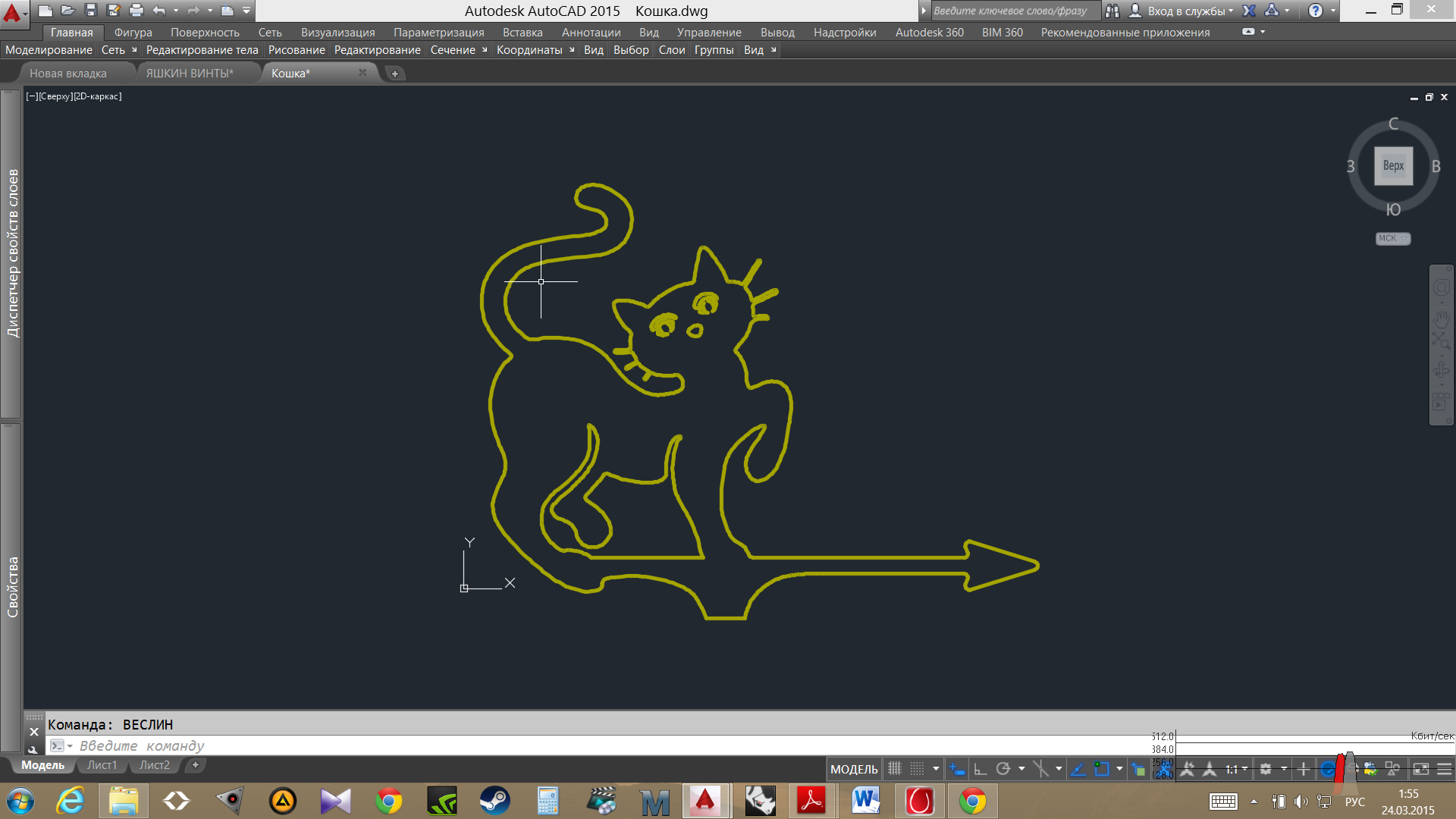Screen dimensions: 1456x819
Task: Open the AutoCAD application menu button
Action: click(14, 13)
